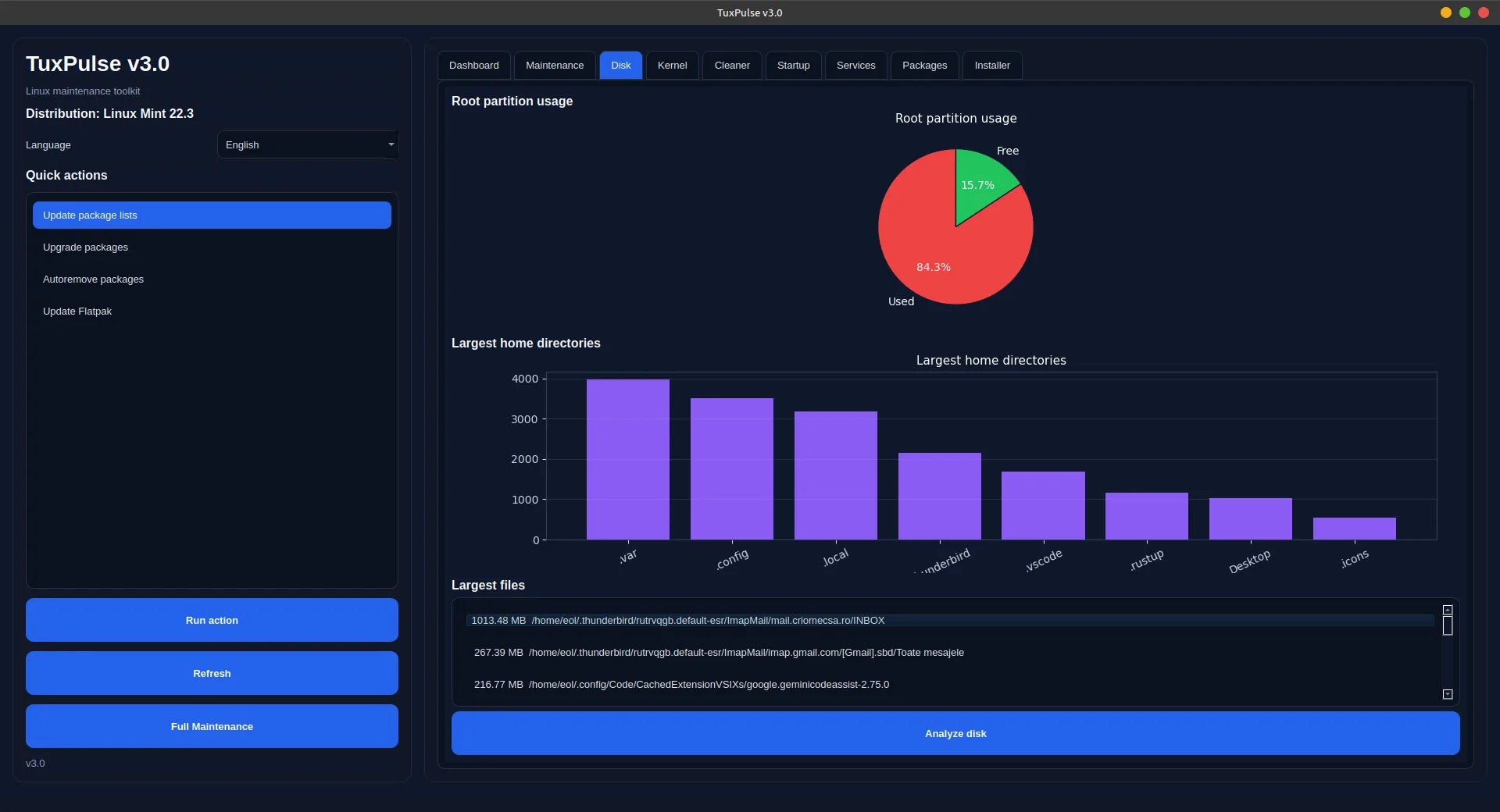Image resolution: width=1500 pixels, height=812 pixels.
Task: Click the Refresh button
Action: 212,673
